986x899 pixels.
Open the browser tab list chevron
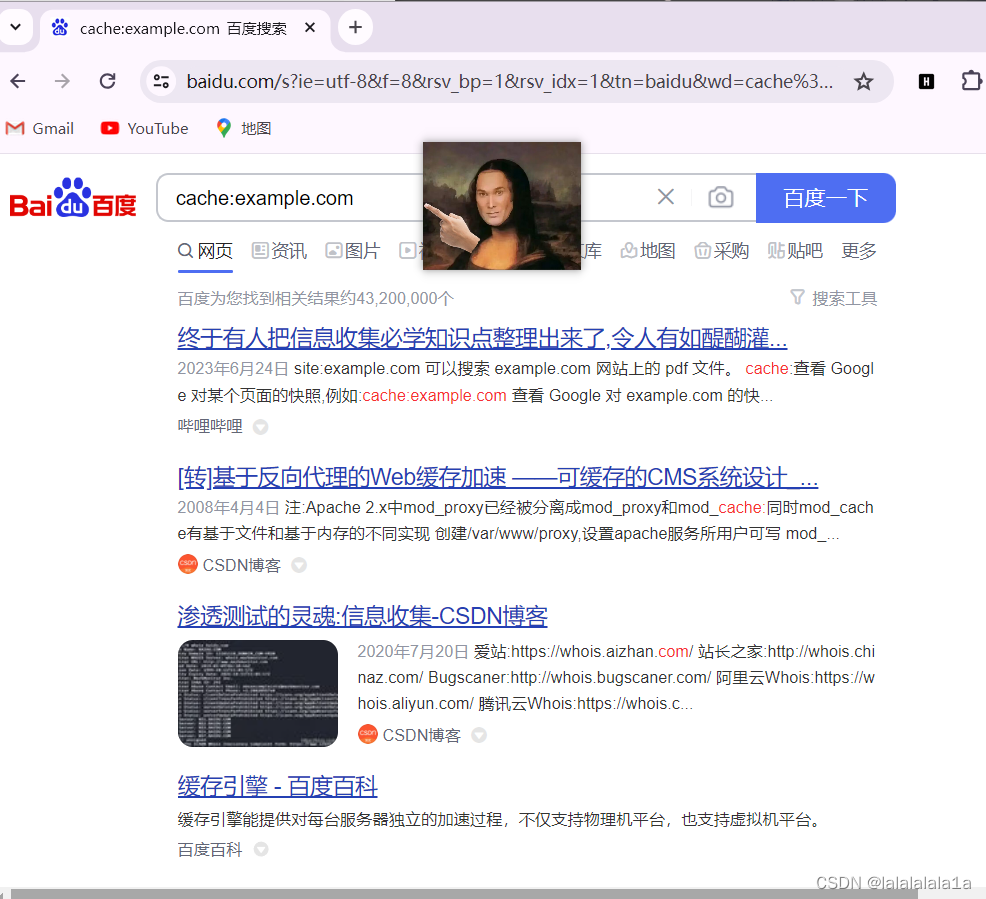coord(17,27)
